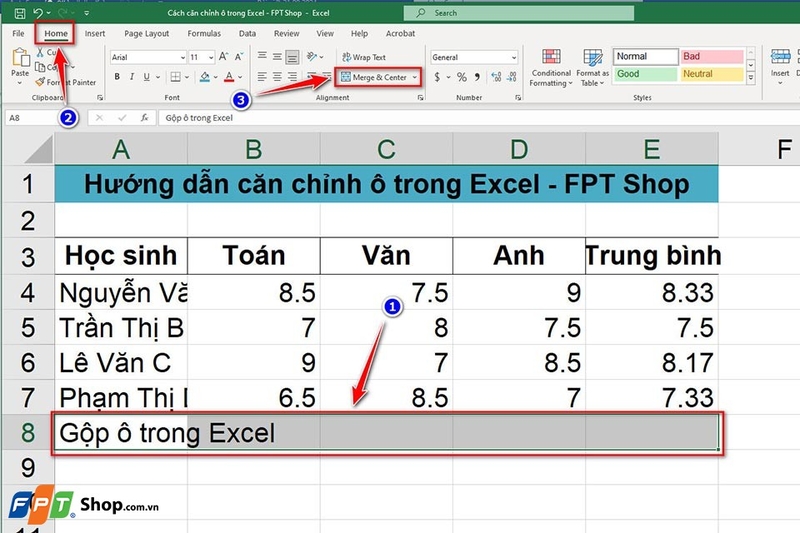Click the Center horizontal alignment icon
This screenshot has width=800, height=533.
[x=277, y=77]
